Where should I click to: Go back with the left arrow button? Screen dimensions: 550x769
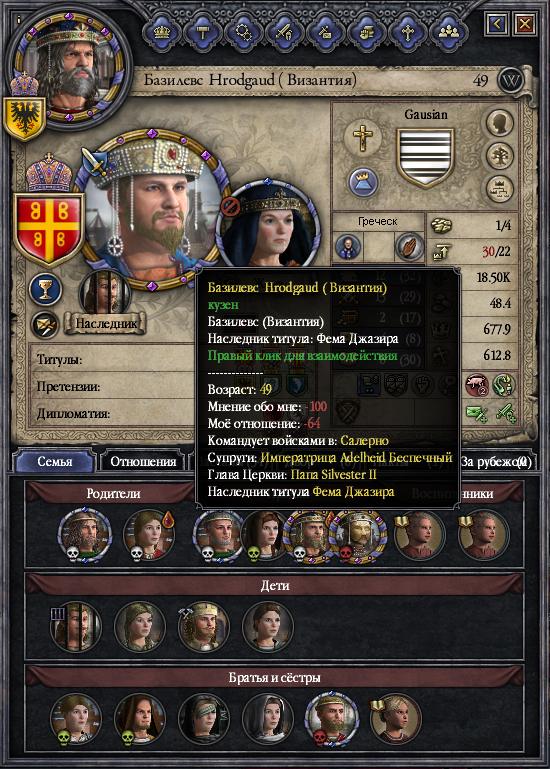pyautogui.click(x=497, y=23)
